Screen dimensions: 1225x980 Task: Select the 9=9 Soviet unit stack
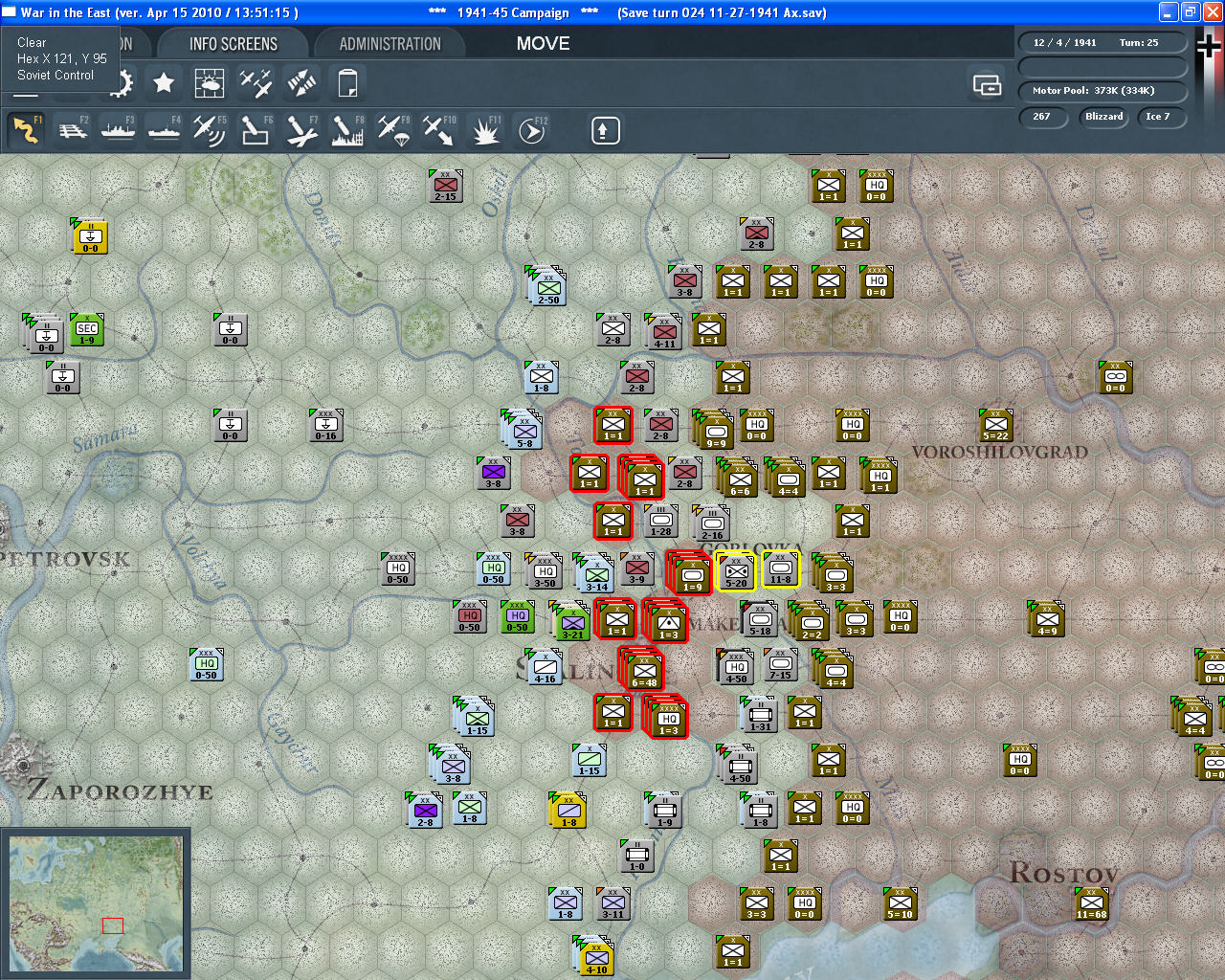pos(714,430)
